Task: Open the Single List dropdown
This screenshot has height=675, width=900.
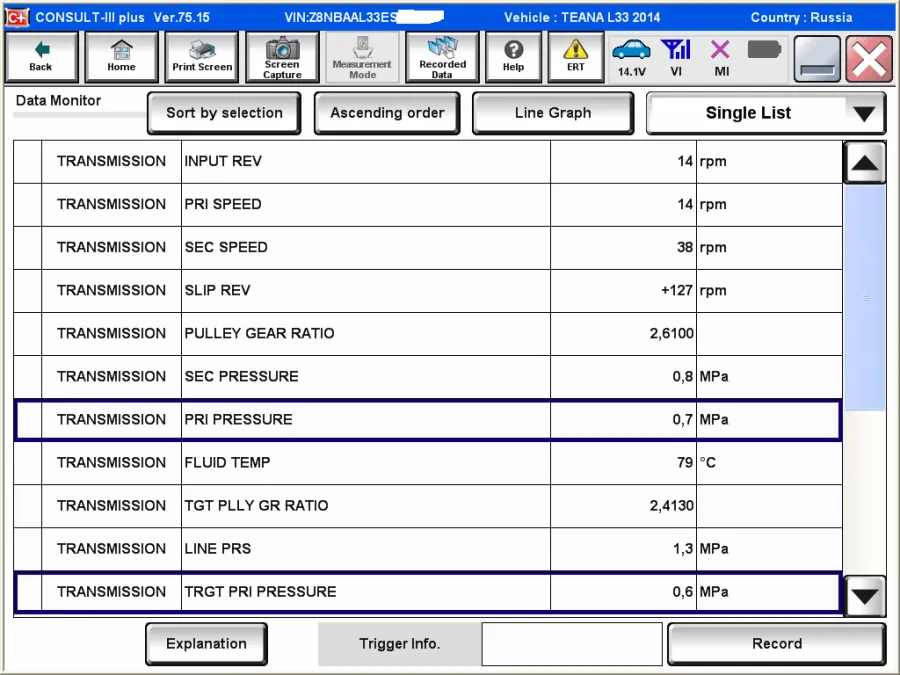Action: coord(766,113)
